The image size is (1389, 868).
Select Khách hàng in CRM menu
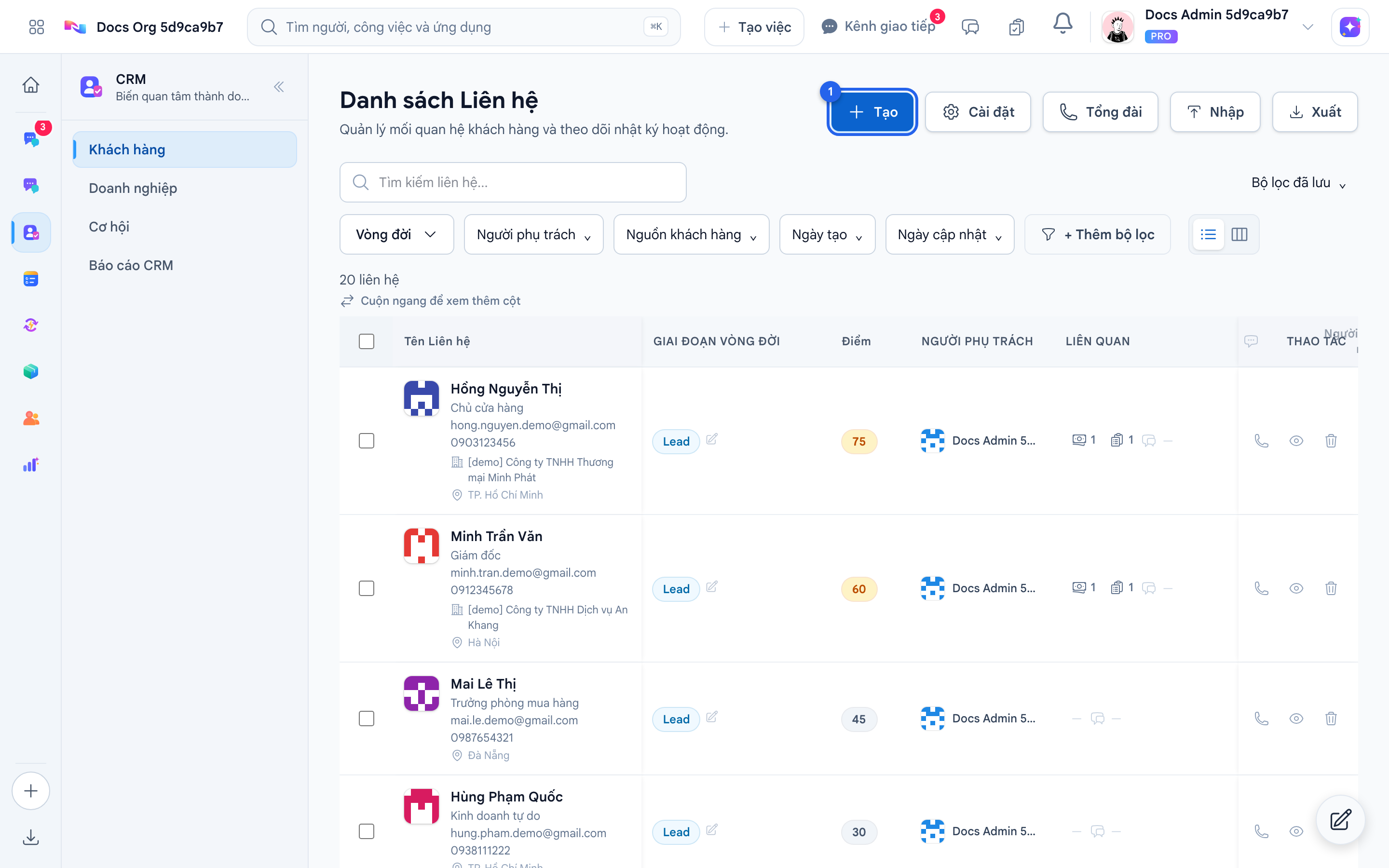pos(185,149)
